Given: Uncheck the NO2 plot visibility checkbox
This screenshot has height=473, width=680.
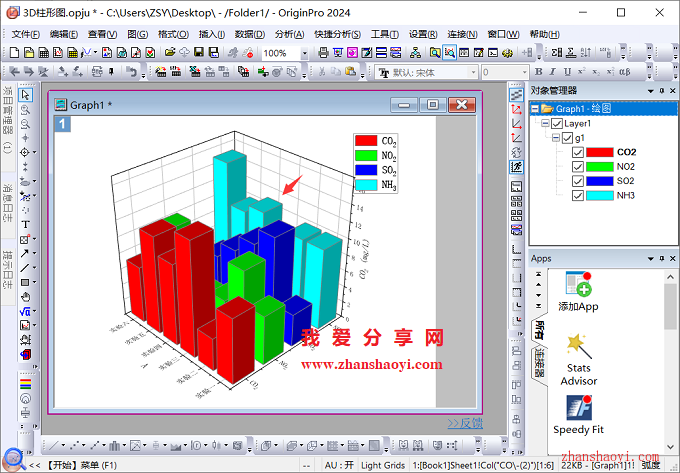Looking at the screenshot, I should 577,166.
